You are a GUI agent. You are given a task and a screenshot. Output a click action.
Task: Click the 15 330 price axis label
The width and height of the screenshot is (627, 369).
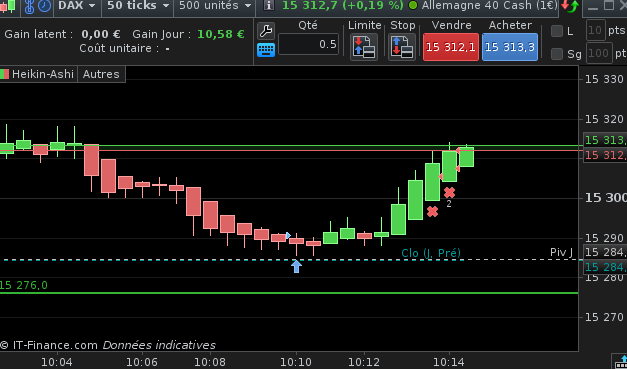click(604, 79)
